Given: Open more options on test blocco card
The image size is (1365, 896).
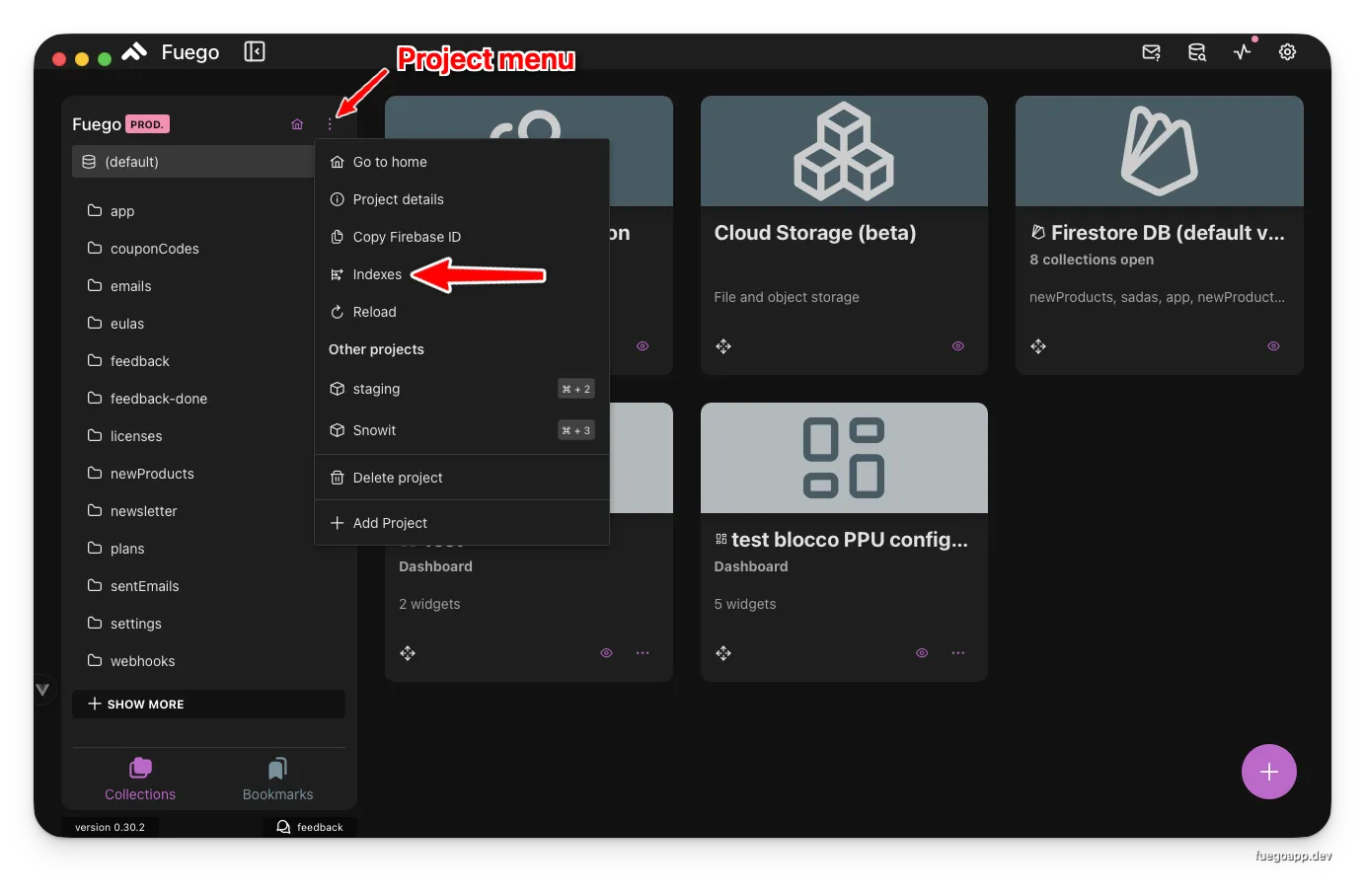Looking at the screenshot, I should tap(957, 653).
